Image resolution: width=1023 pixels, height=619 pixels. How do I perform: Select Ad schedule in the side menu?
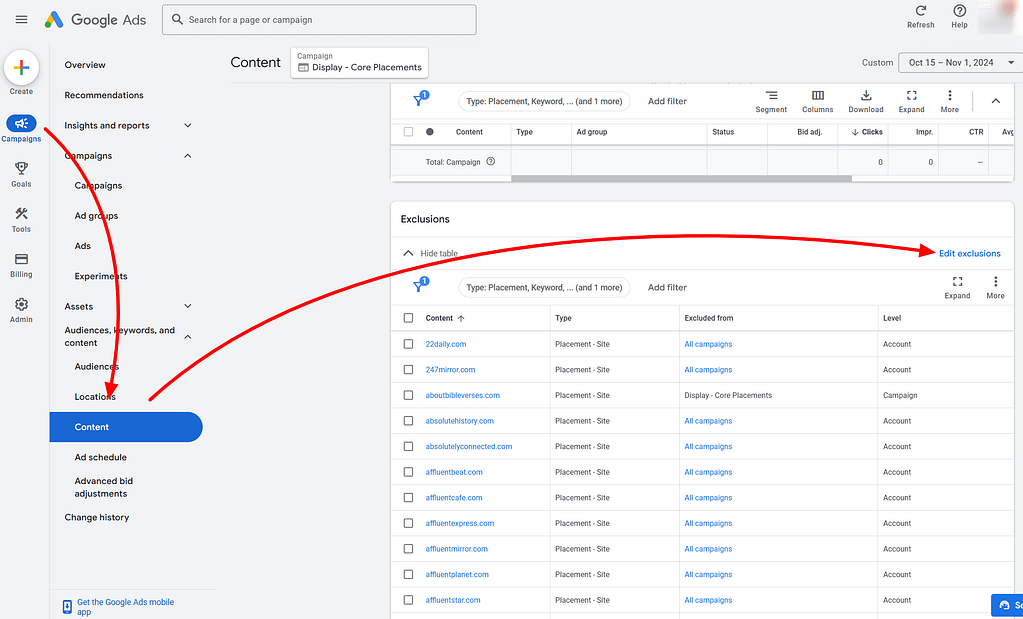click(x=100, y=457)
